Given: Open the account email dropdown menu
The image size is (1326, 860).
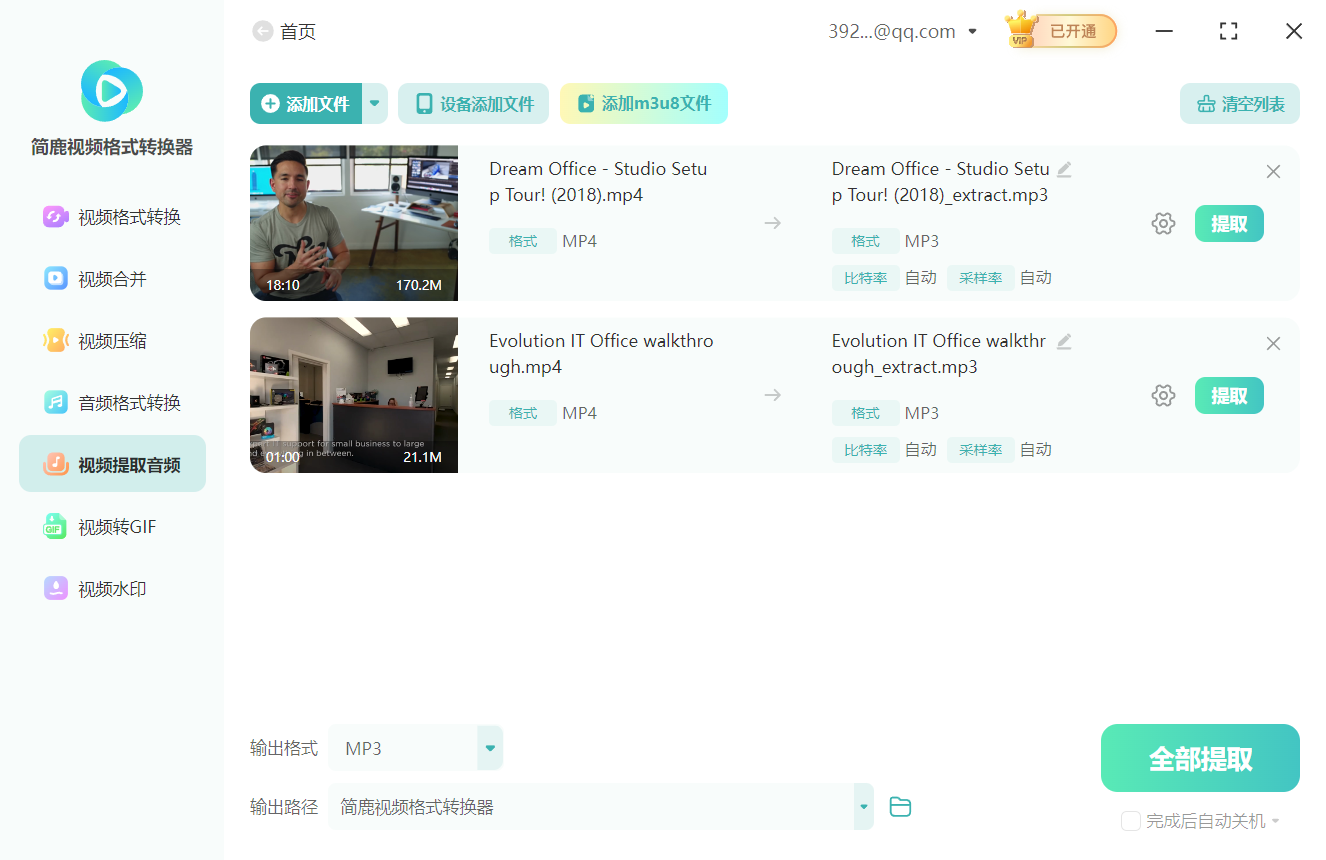Looking at the screenshot, I should [972, 32].
